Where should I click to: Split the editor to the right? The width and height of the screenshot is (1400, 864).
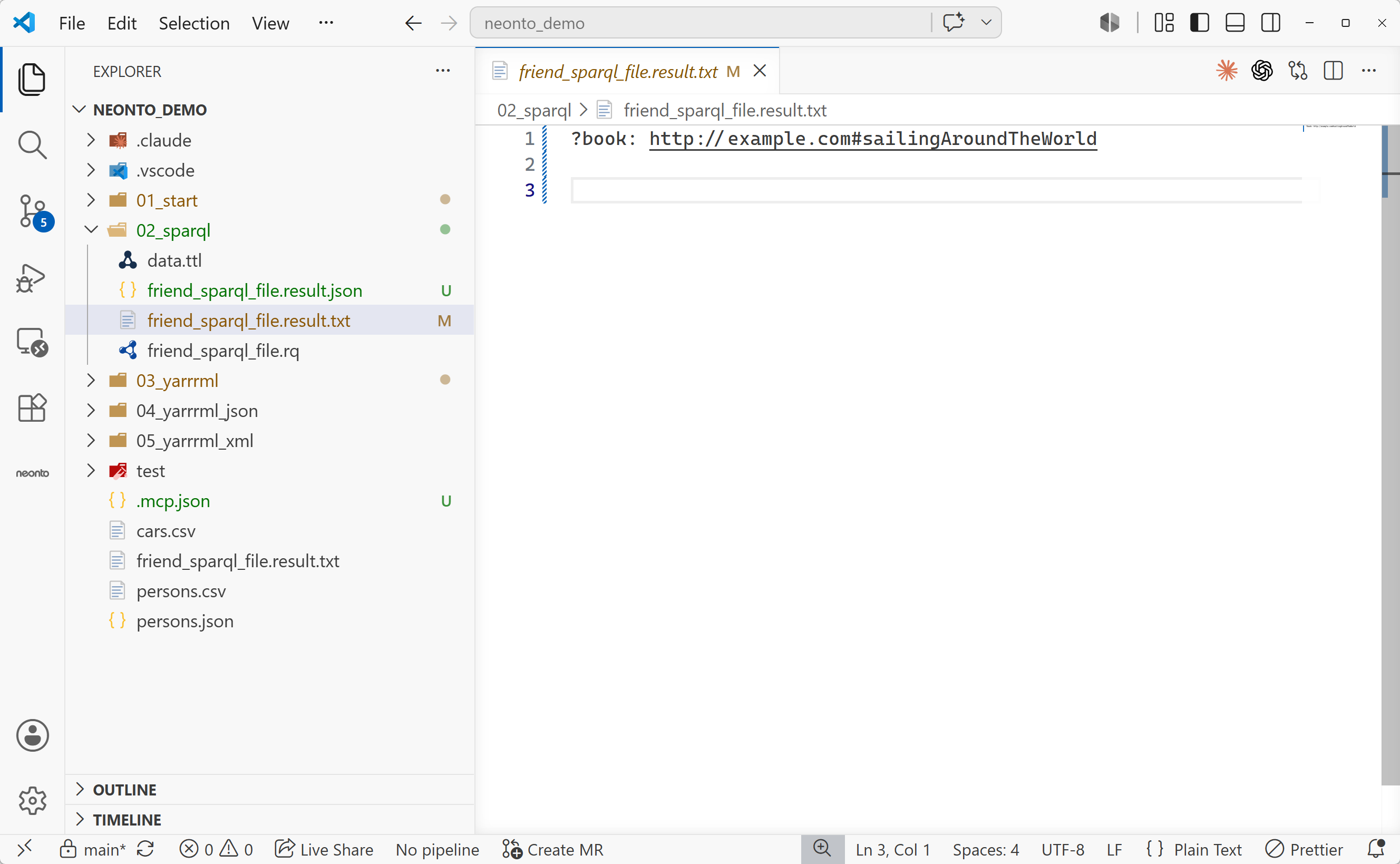point(1333,71)
